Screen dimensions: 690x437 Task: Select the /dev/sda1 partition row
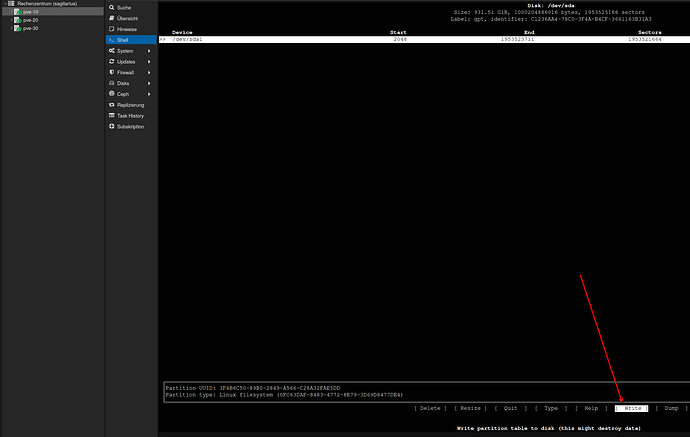pyautogui.click(x=424, y=39)
